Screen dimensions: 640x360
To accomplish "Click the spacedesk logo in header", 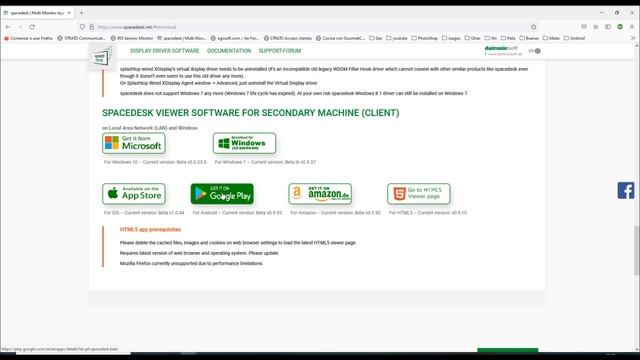I will pyautogui.click(x=101, y=57).
